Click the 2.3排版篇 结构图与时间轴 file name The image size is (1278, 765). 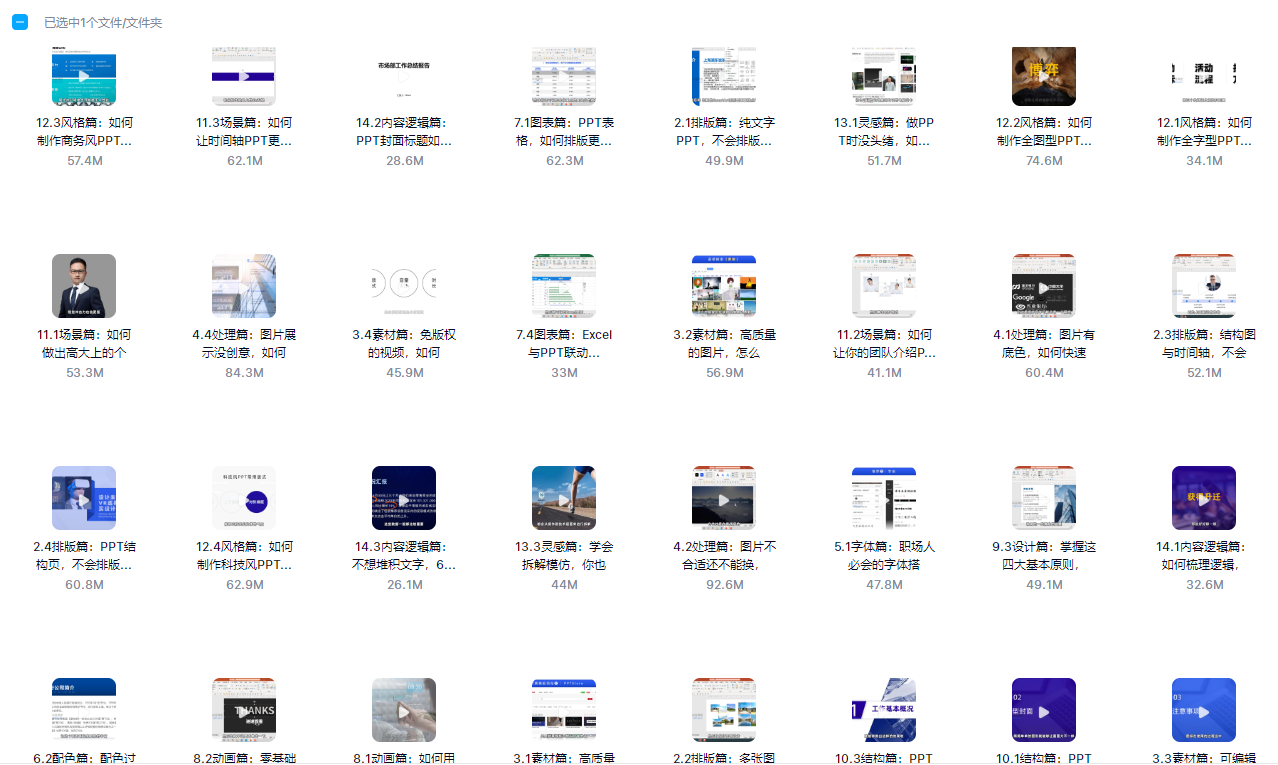click(1204, 344)
